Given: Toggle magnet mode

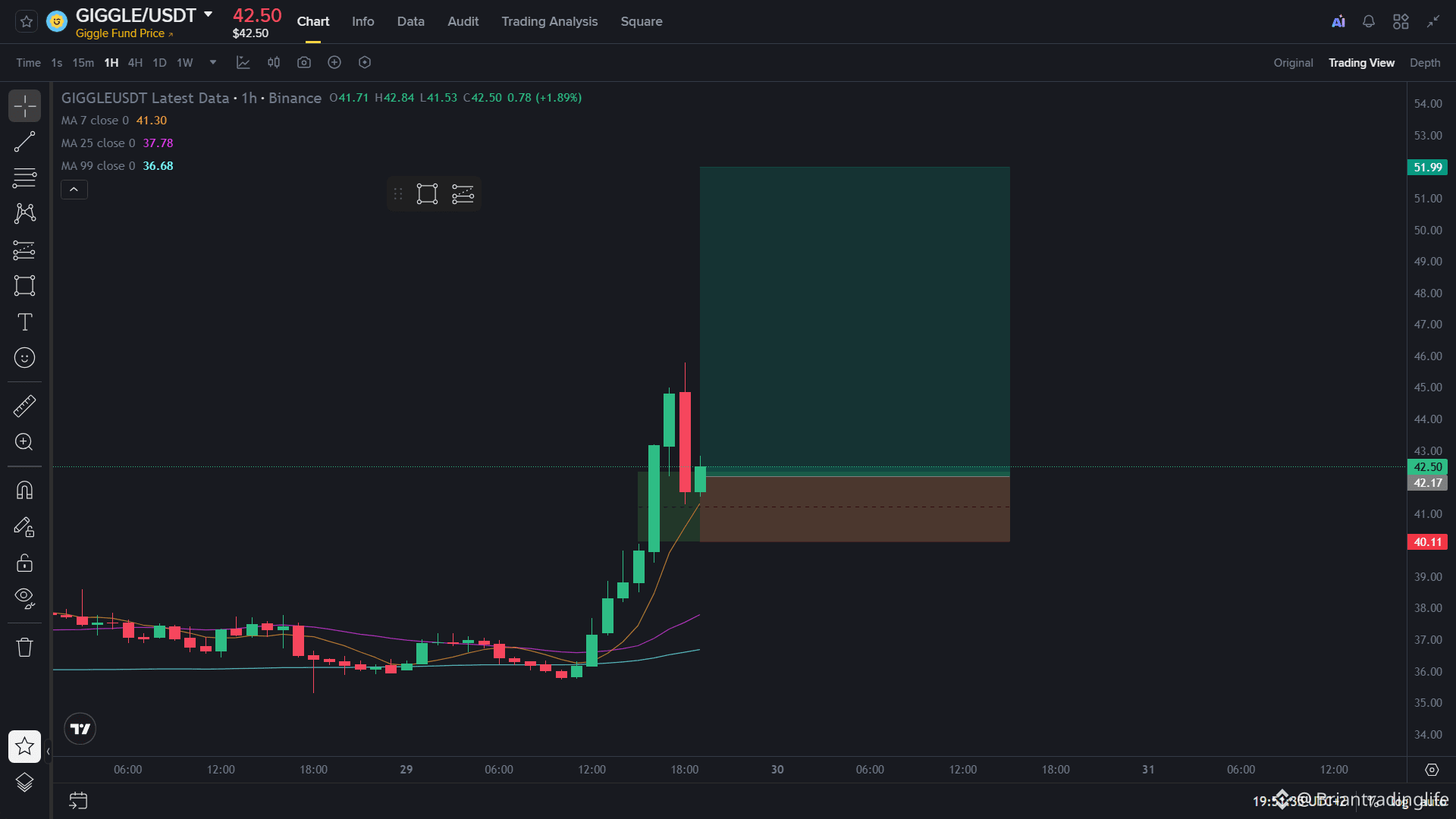Looking at the screenshot, I should [24, 491].
